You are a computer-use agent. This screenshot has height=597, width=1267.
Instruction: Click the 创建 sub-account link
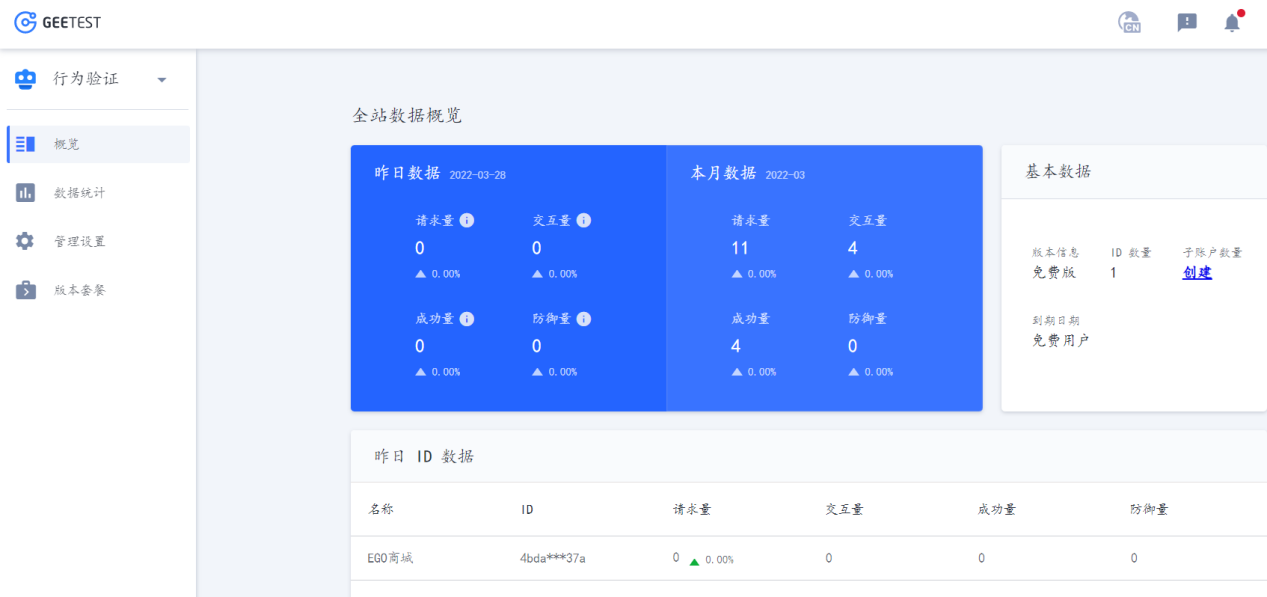(x=1197, y=272)
